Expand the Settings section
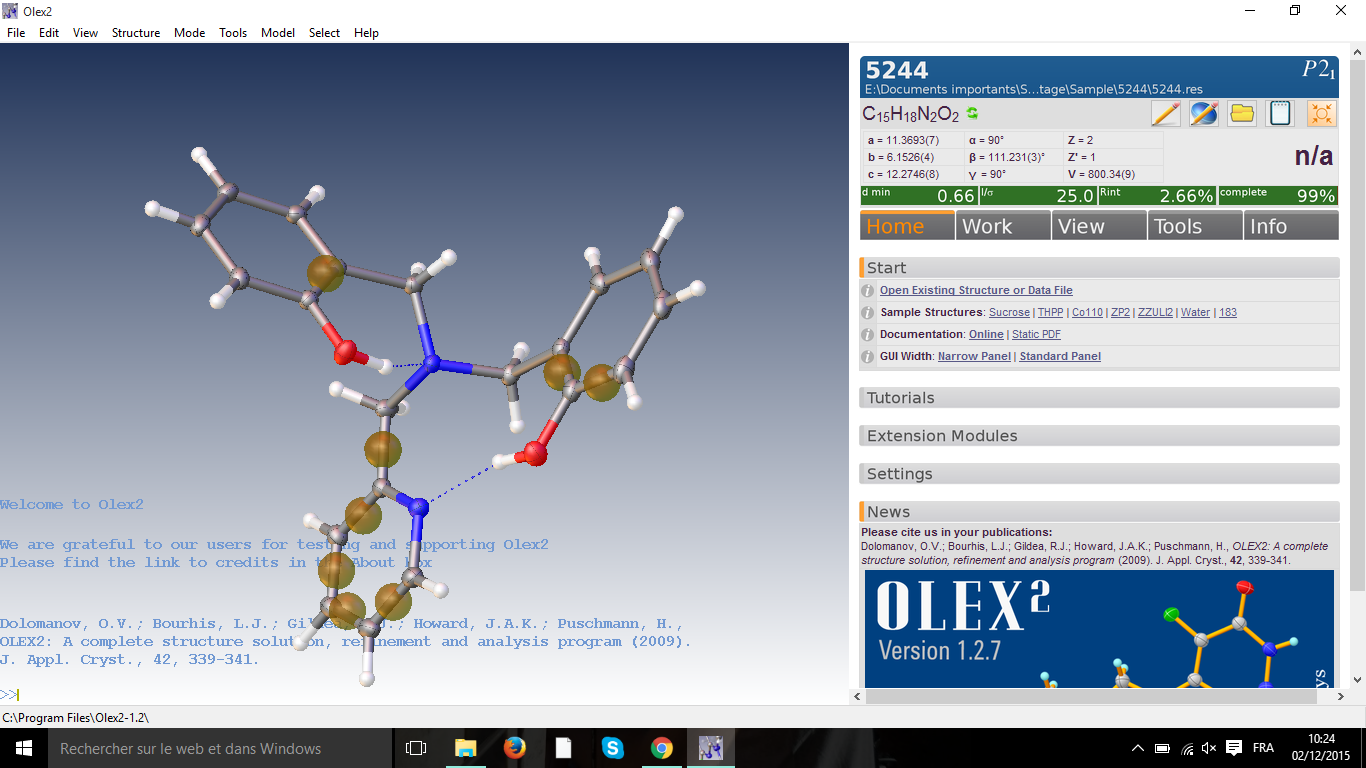 1099,473
